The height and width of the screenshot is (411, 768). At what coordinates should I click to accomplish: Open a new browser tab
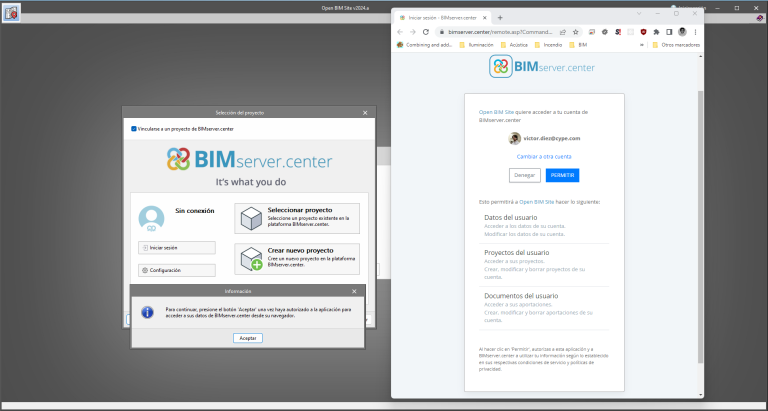(500, 18)
